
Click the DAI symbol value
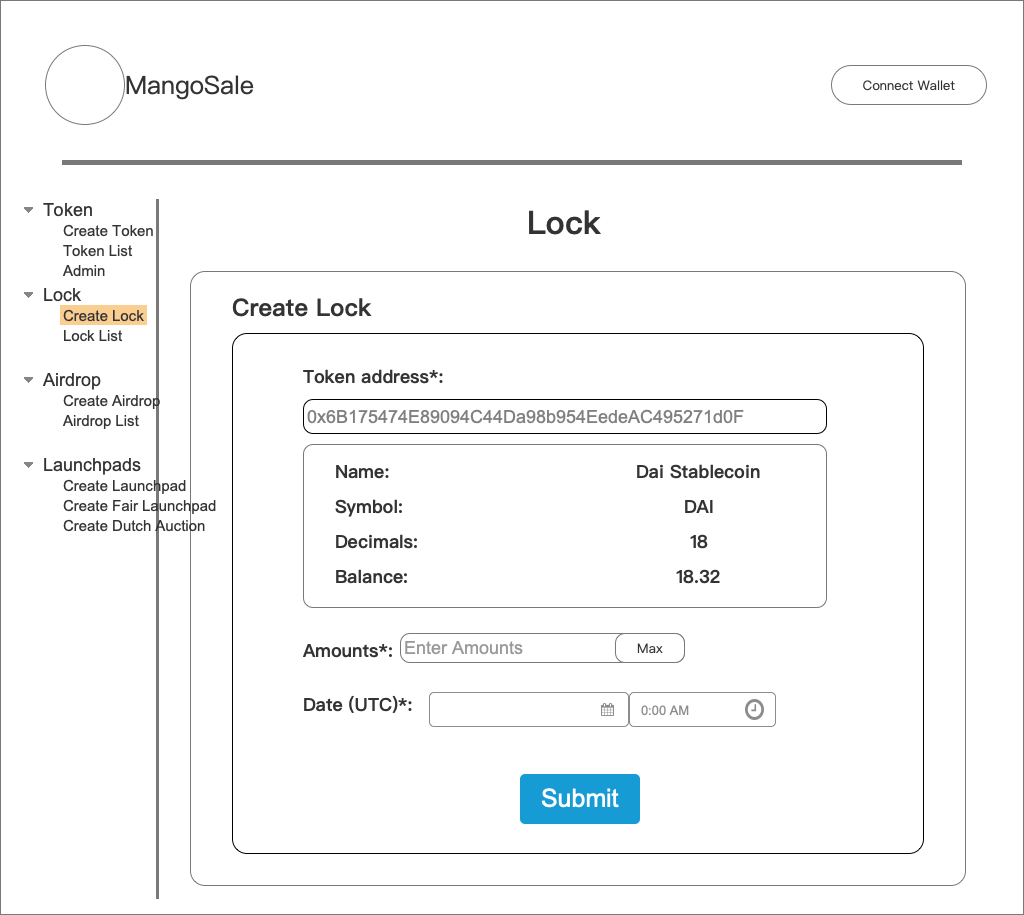click(698, 507)
